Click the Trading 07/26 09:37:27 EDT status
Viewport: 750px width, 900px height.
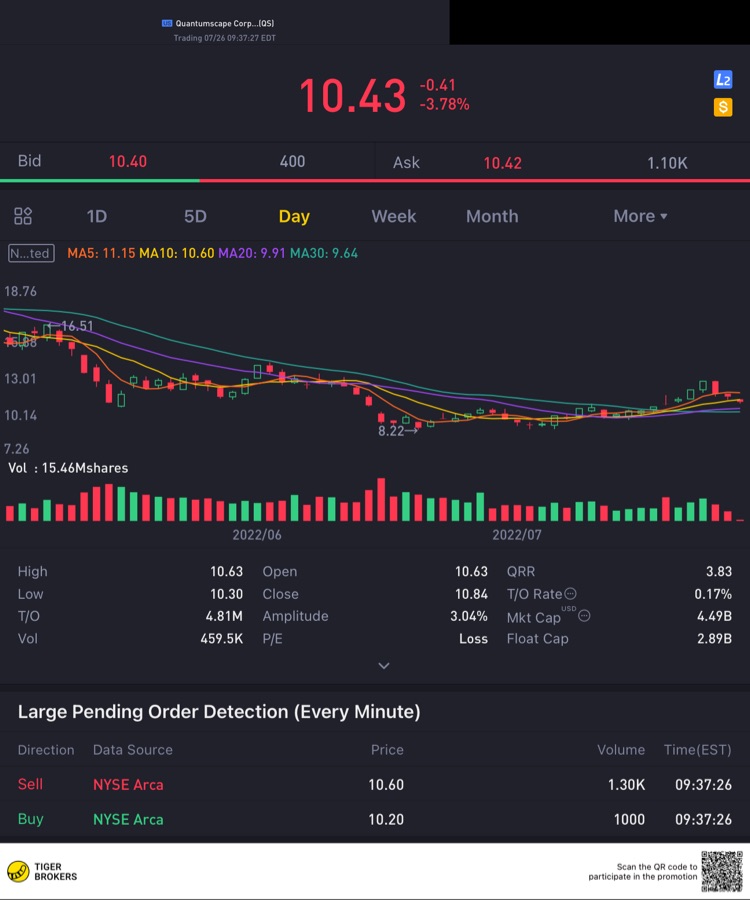224,38
